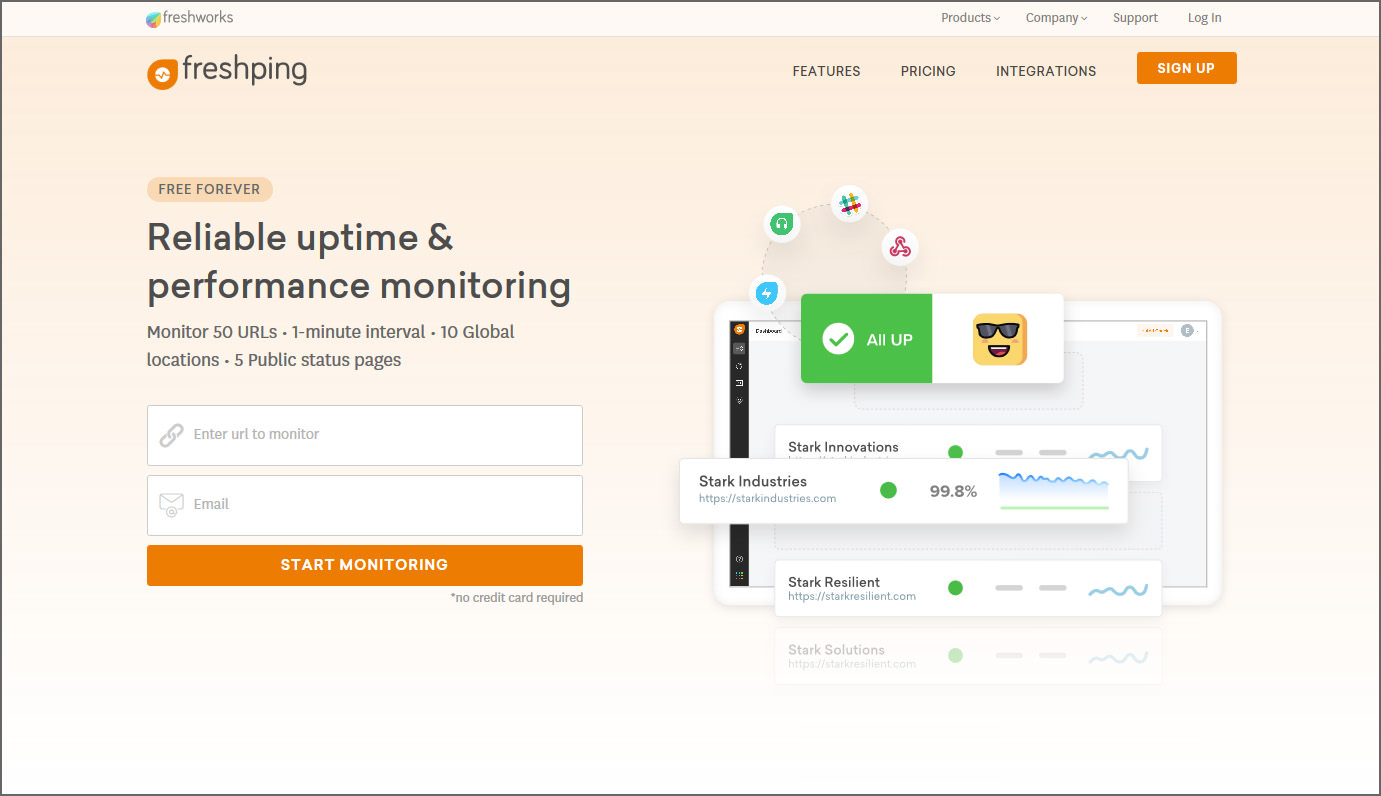This screenshot has height=796, width=1381.
Task: Focus the 'Enter url to monitor' field
Action: coord(365,435)
